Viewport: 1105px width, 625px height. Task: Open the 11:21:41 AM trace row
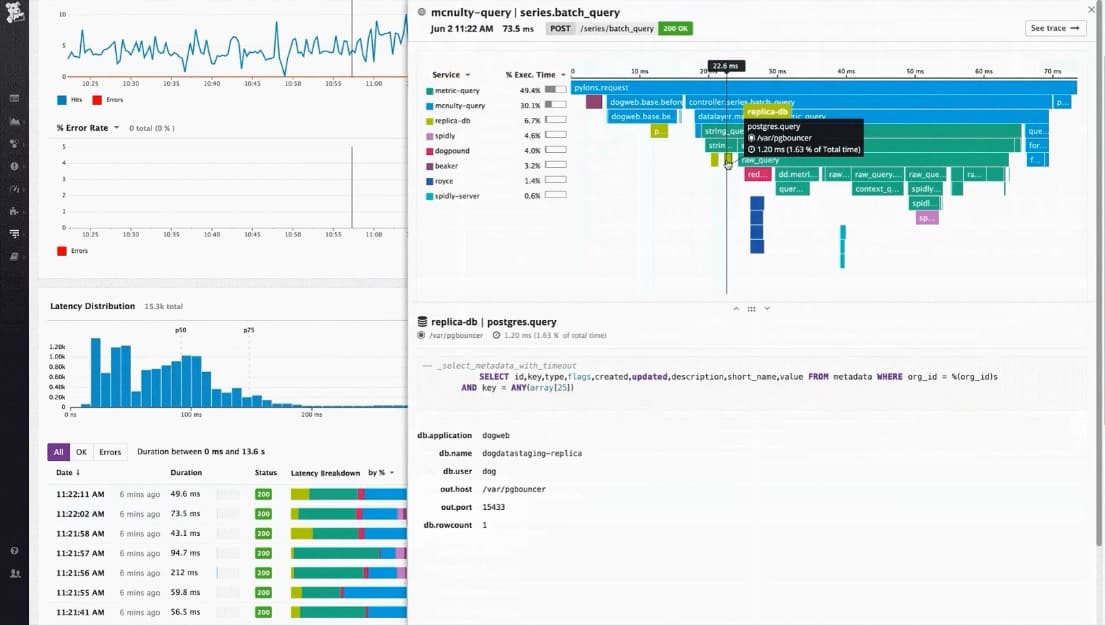click(x=228, y=612)
